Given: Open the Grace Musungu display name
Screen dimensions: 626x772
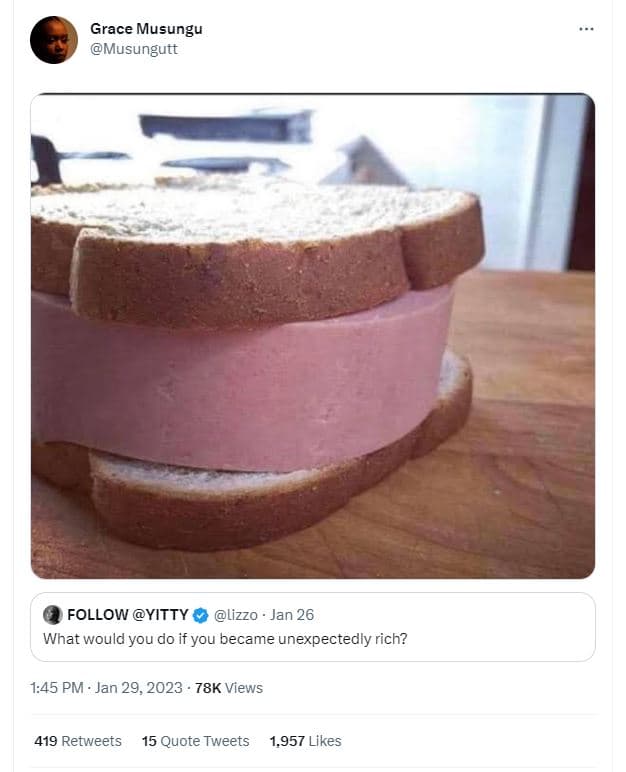Looking at the screenshot, I should 146,29.
